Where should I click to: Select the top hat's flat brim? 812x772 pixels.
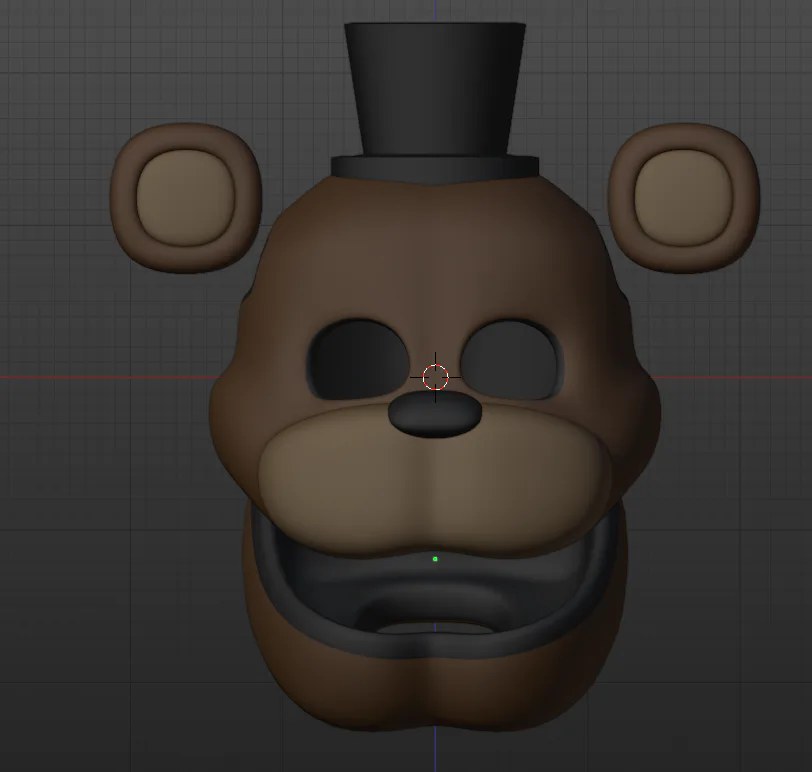pyautogui.click(x=435, y=169)
